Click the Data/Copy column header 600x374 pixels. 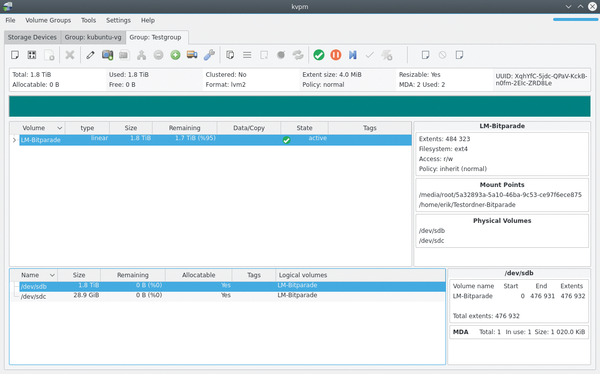[x=249, y=128]
